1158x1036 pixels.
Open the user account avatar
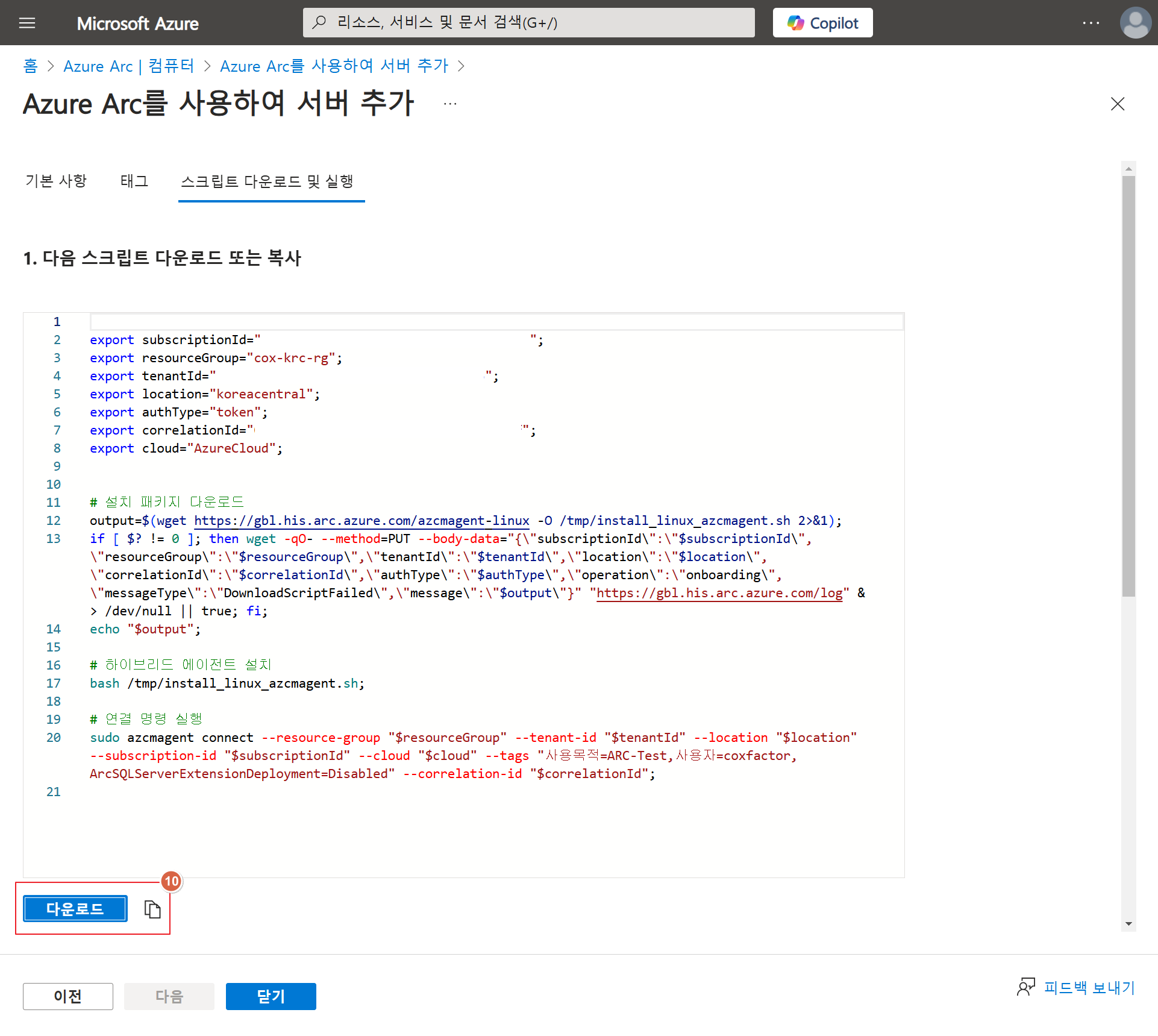pyautogui.click(x=1135, y=23)
